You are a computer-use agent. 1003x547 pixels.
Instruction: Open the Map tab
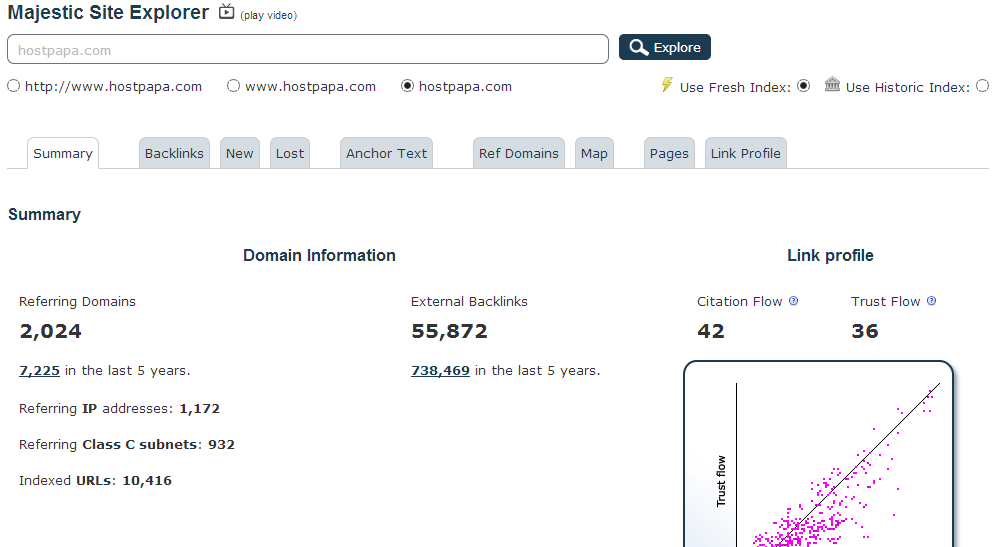(594, 154)
